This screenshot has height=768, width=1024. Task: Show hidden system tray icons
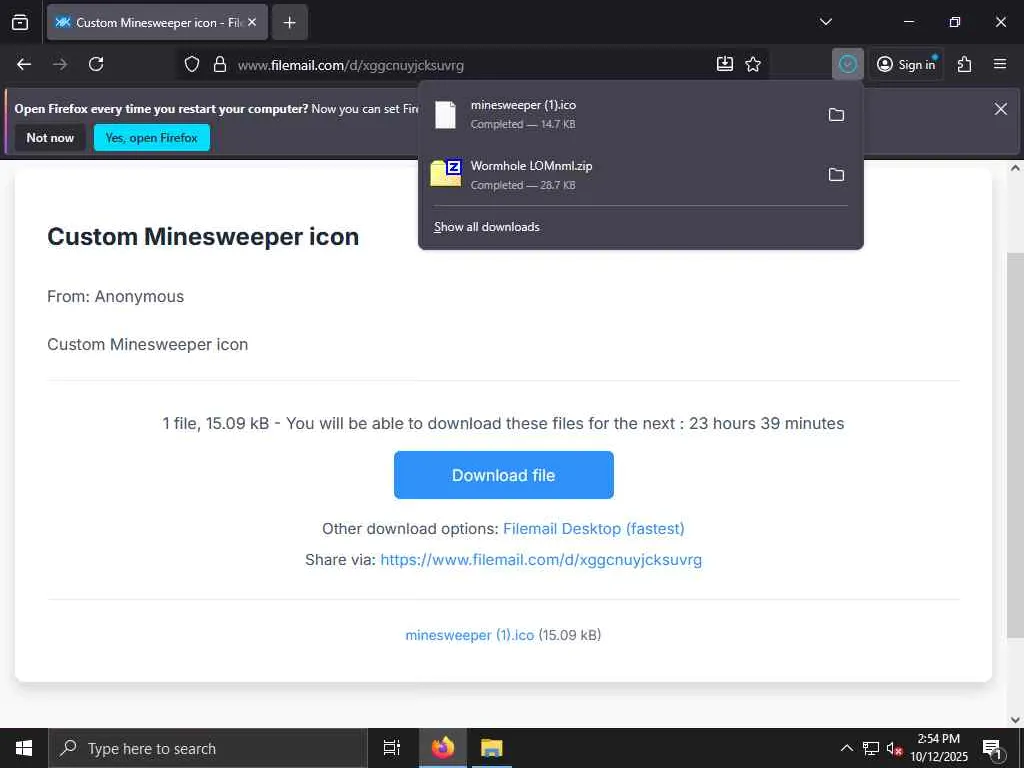click(846, 748)
